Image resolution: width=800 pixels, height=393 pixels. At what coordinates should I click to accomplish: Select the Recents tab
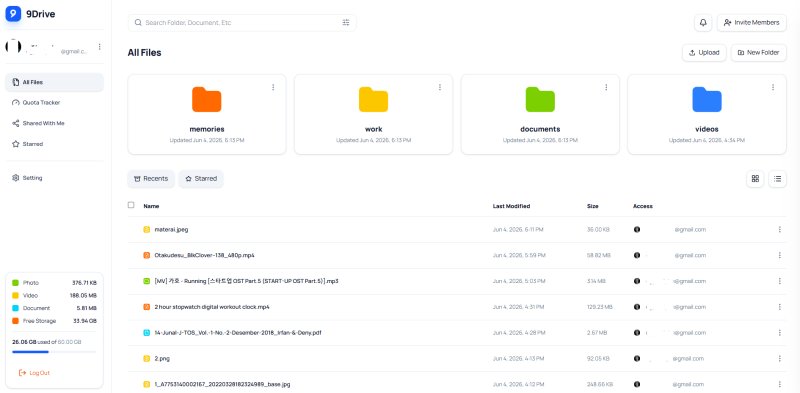(151, 179)
